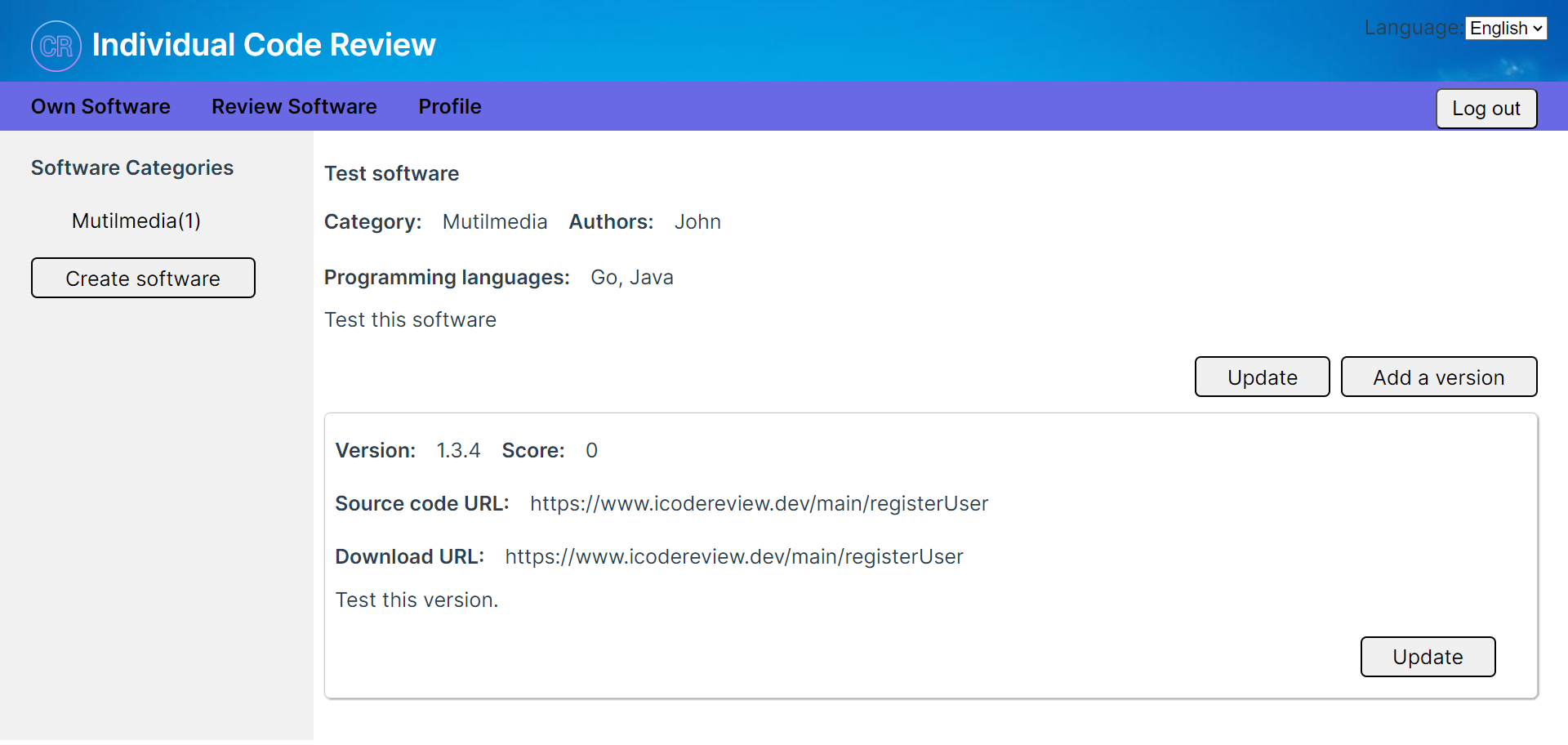Click the Test this version description

416,600
